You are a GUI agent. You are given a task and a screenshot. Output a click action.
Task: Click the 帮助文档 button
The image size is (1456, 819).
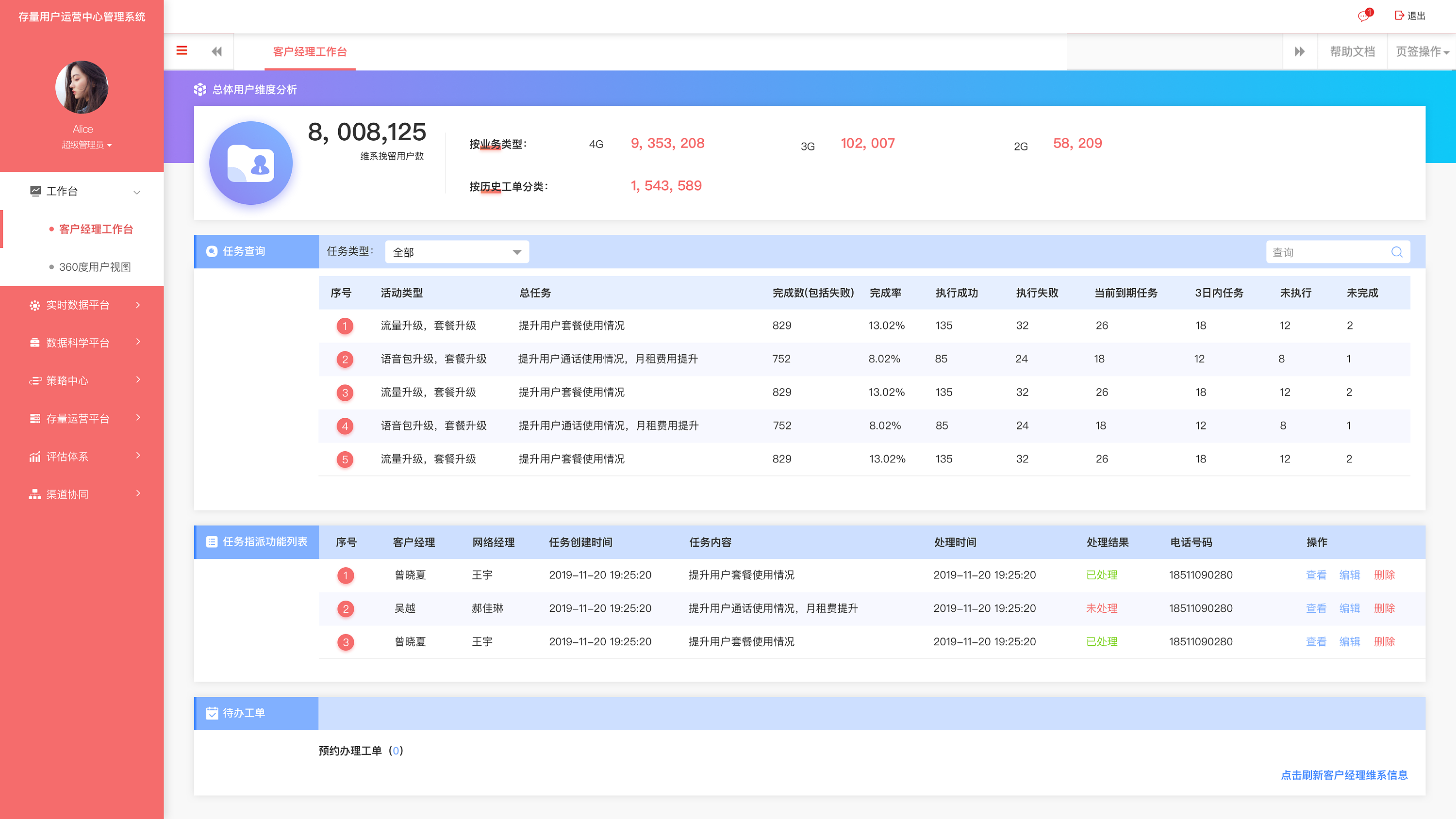1352,51
